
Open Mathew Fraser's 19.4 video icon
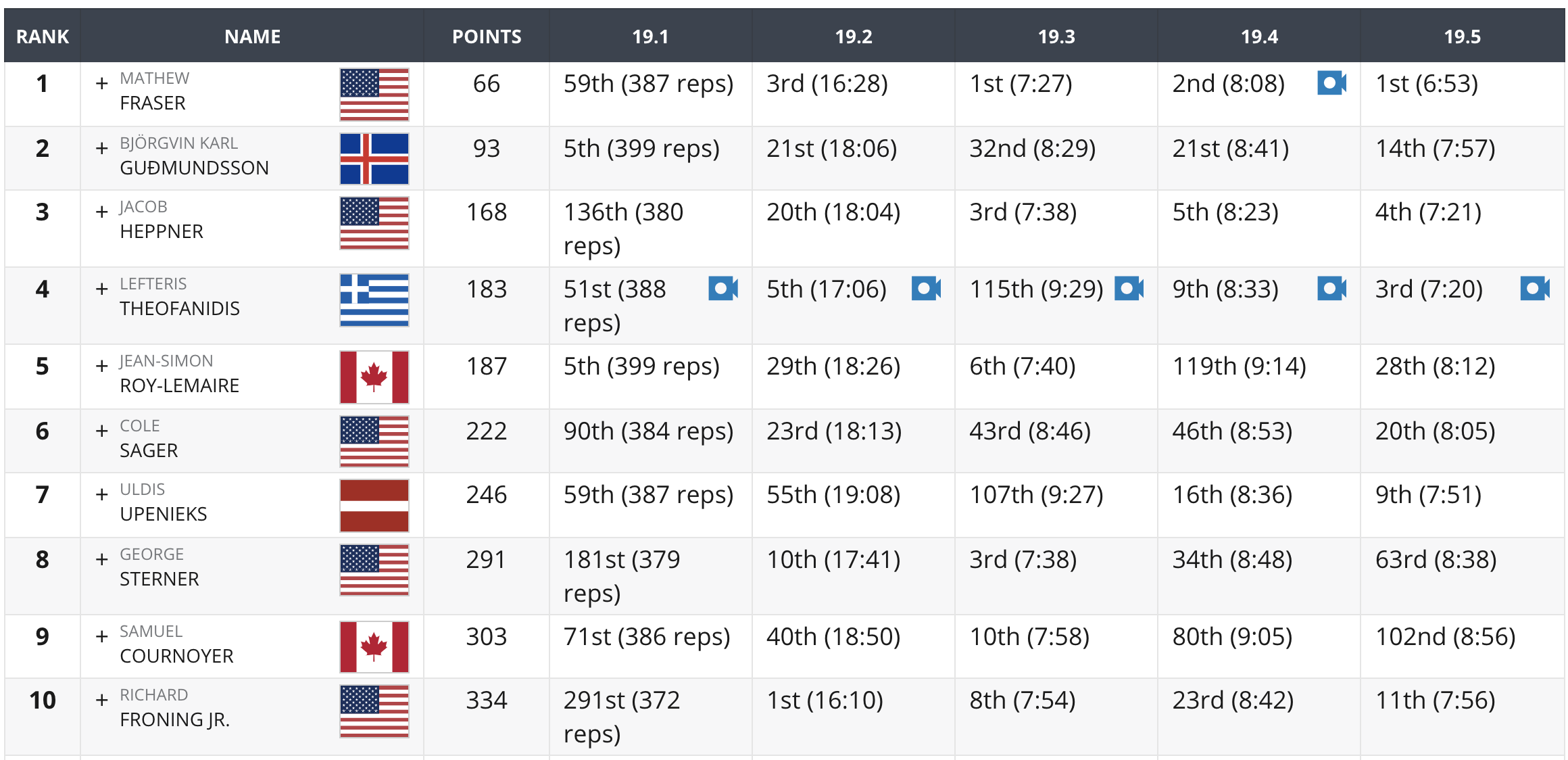coord(1331,83)
